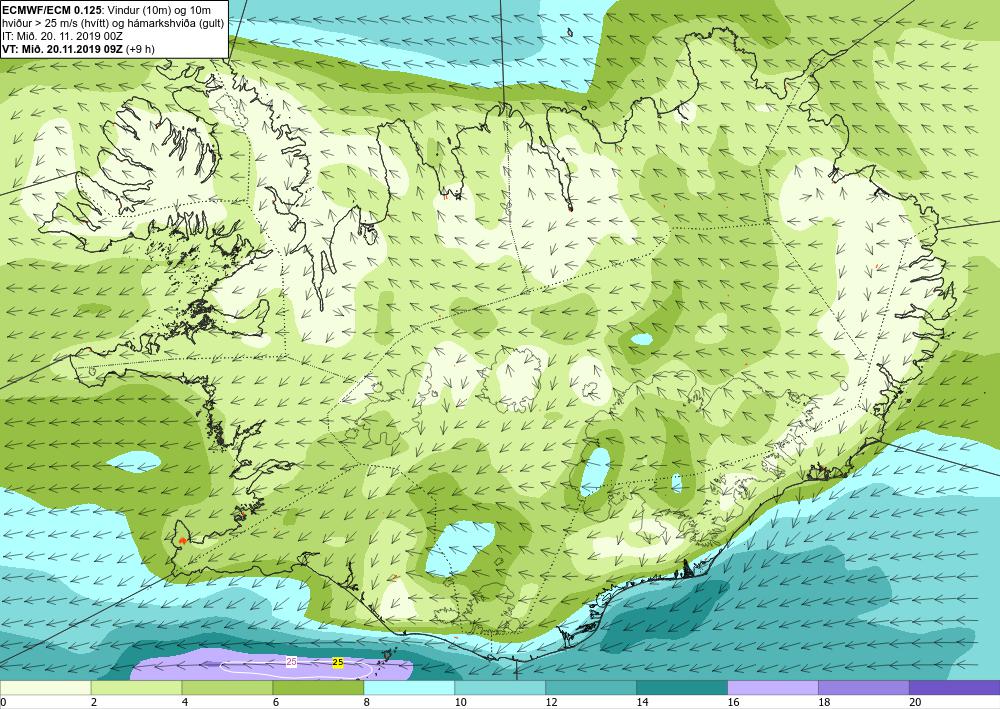Click the 'IT: Mið. 20. 11. 2019 00Z' line
This screenshot has height=709, width=1000.
tap(62, 36)
